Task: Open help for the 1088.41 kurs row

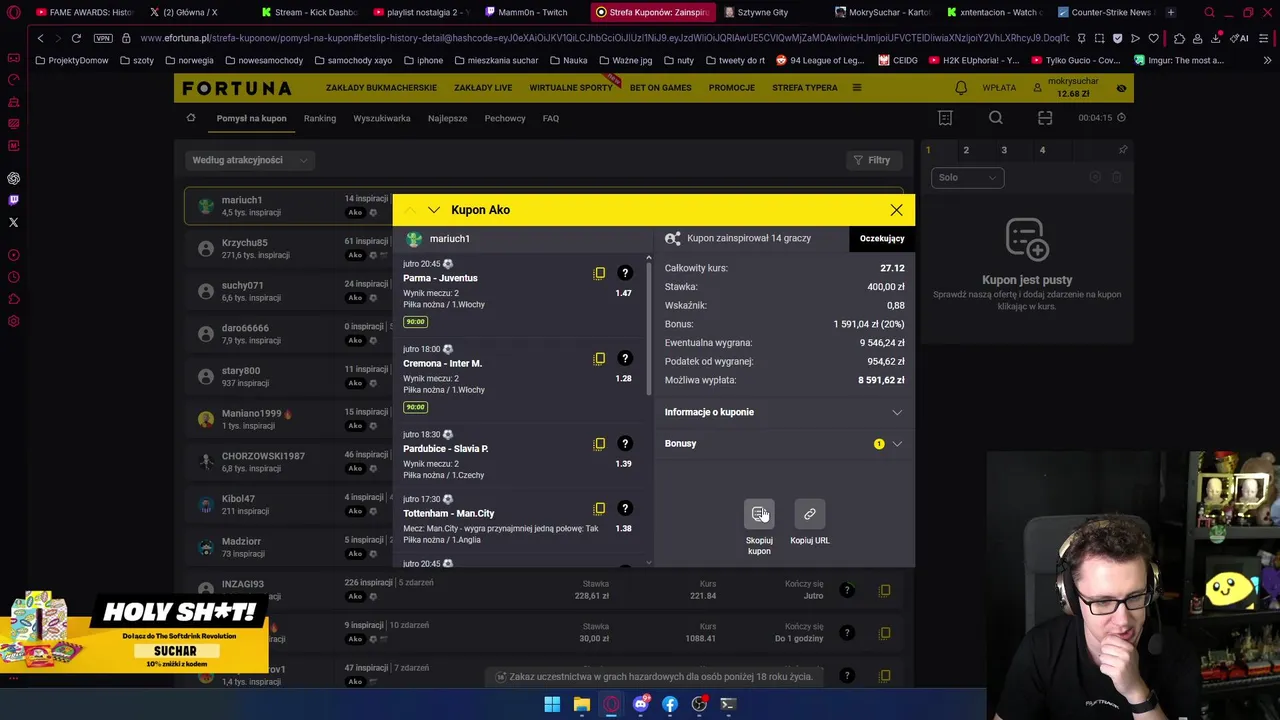Action: click(846, 633)
